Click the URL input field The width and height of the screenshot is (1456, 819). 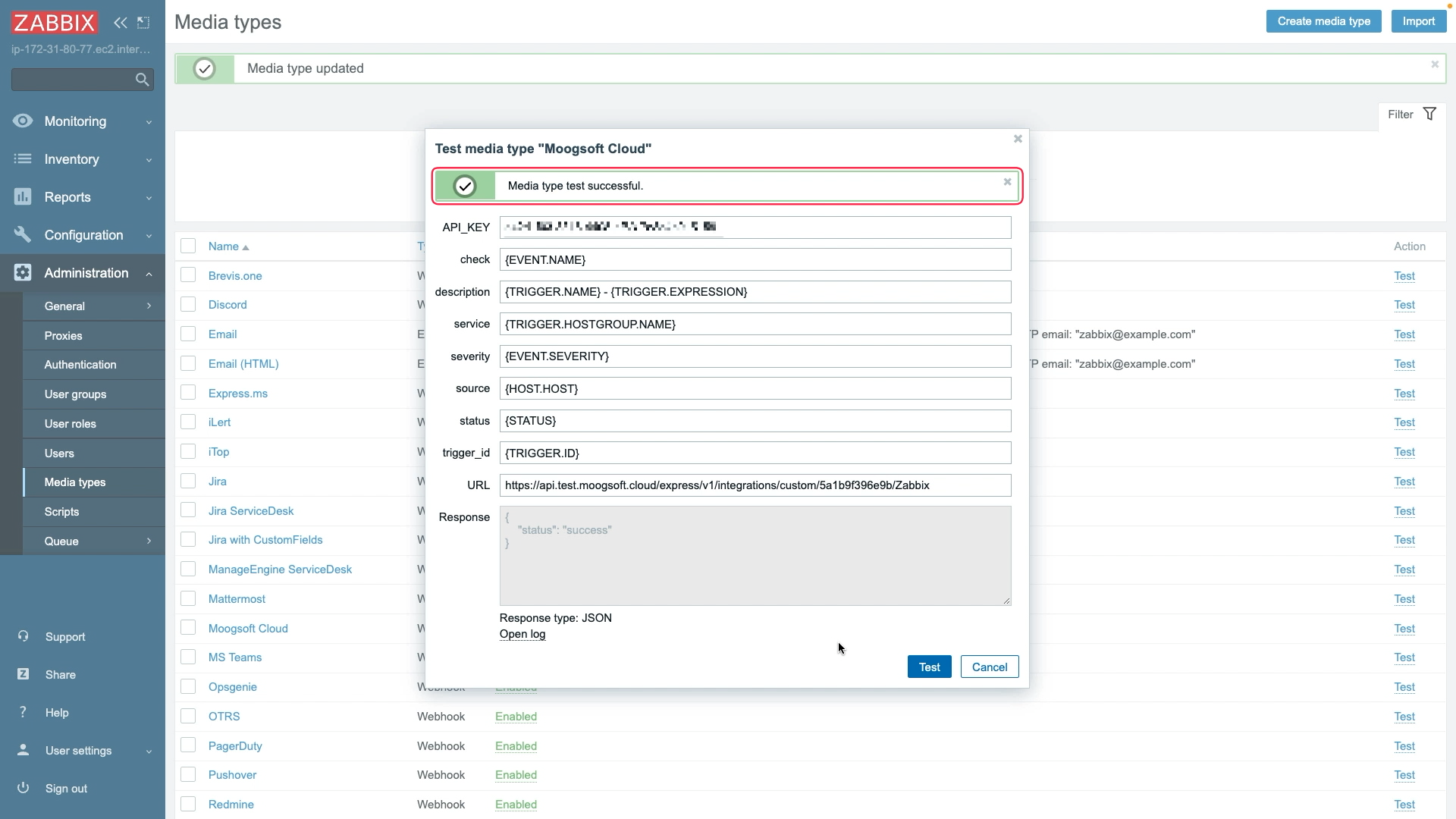coord(755,485)
